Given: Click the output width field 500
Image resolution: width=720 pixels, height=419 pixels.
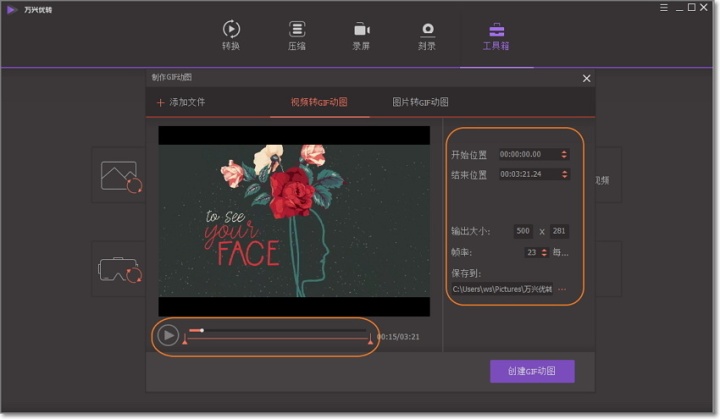Looking at the screenshot, I should (523, 231).
